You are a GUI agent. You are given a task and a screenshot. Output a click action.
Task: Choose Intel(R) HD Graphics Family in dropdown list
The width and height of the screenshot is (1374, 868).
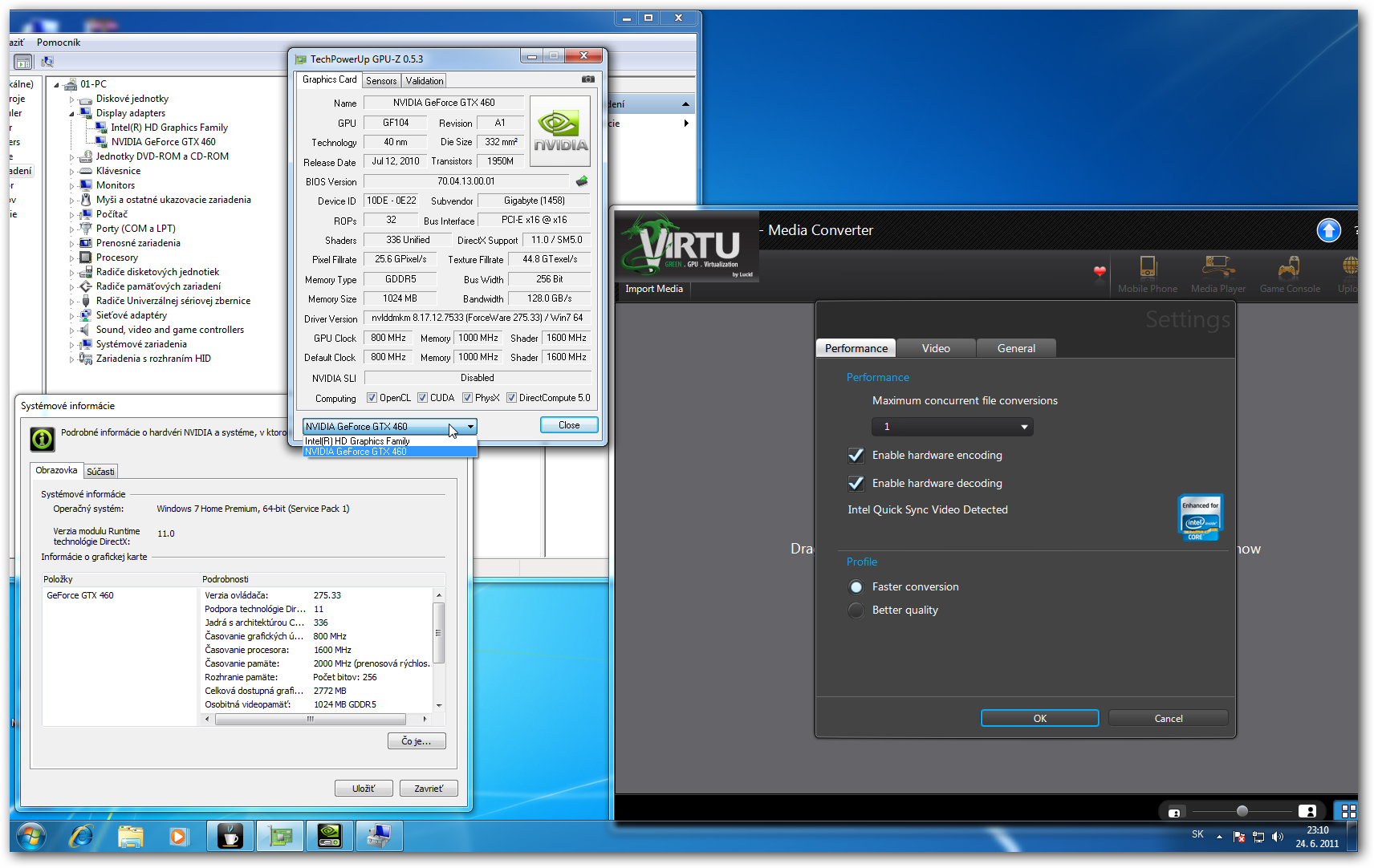click(x=390, y=441)
